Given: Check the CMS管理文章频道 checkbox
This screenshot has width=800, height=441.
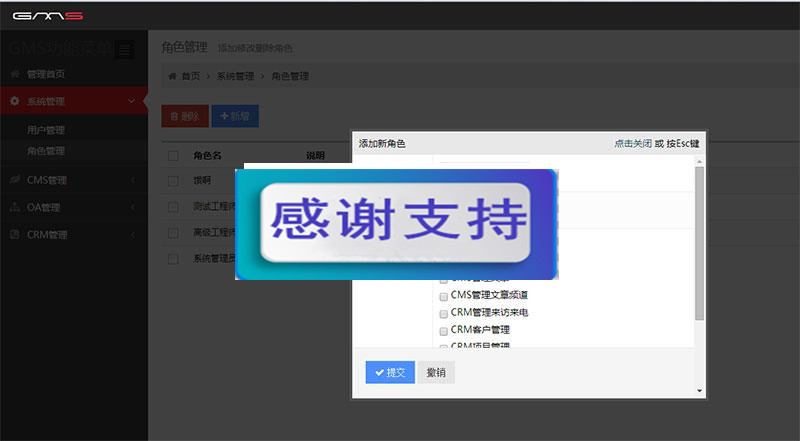Looking at the screenshot, I should [x=443, y=296].
